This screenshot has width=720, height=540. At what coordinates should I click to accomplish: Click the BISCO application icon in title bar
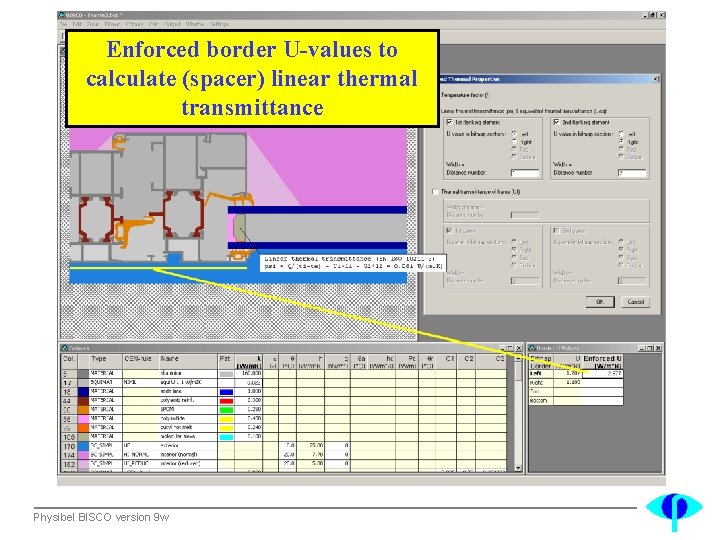[61, 15]
